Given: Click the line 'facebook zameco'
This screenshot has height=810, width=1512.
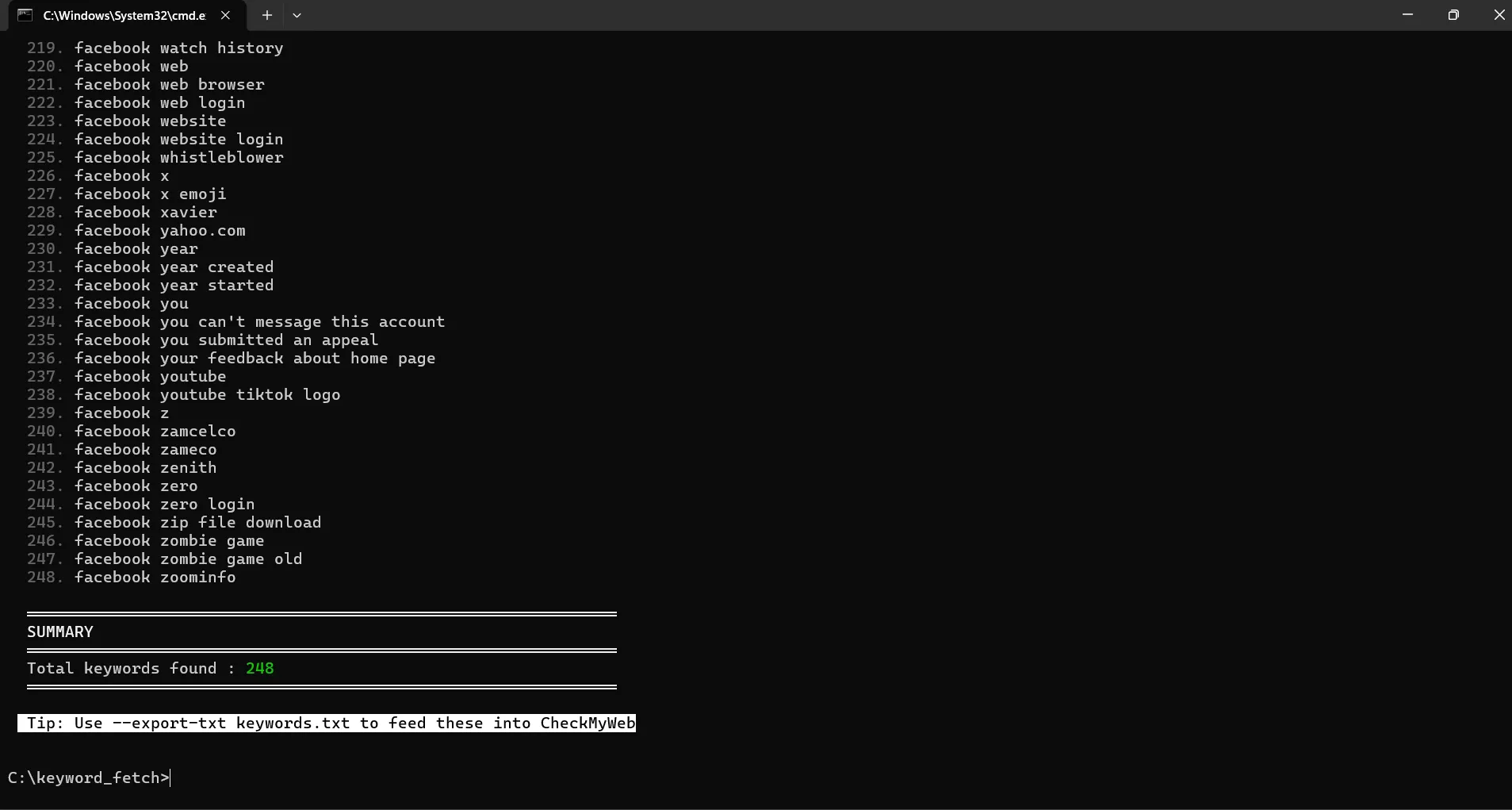Looking at the screenshot, I should pyautogui.click(x=146, y=450).
